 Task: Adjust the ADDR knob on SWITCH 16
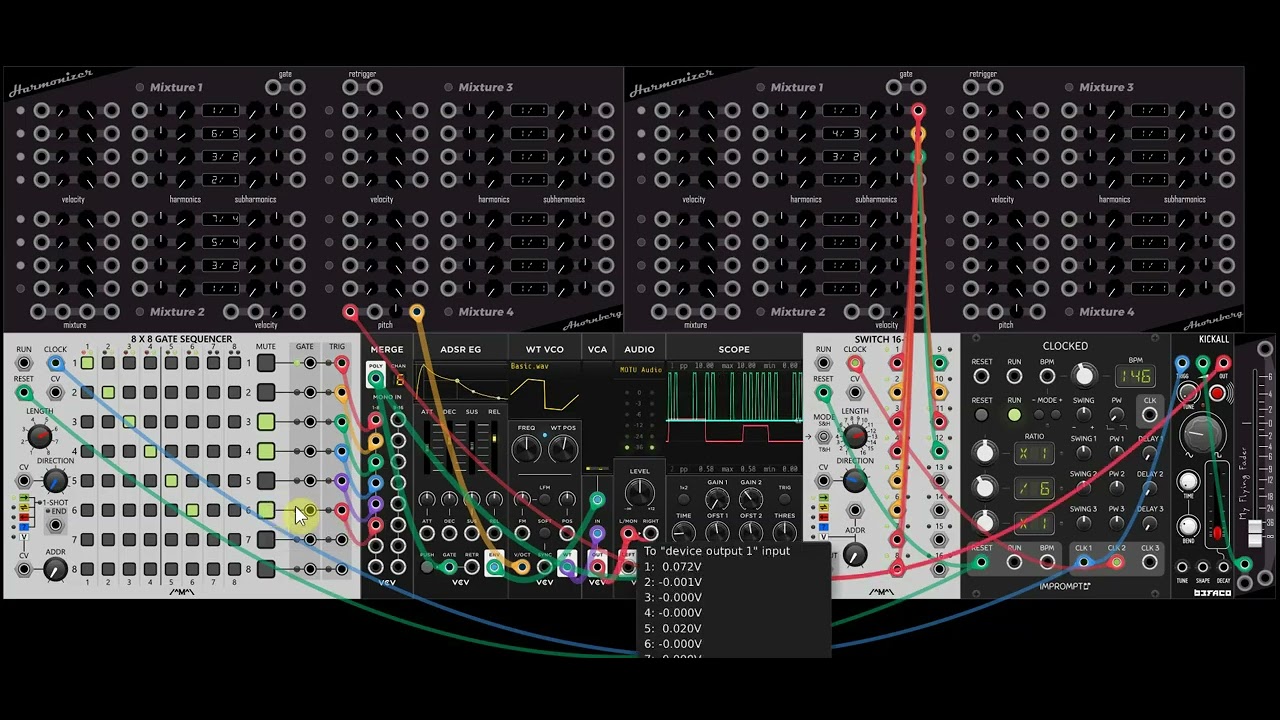click(x=855, y=555)
